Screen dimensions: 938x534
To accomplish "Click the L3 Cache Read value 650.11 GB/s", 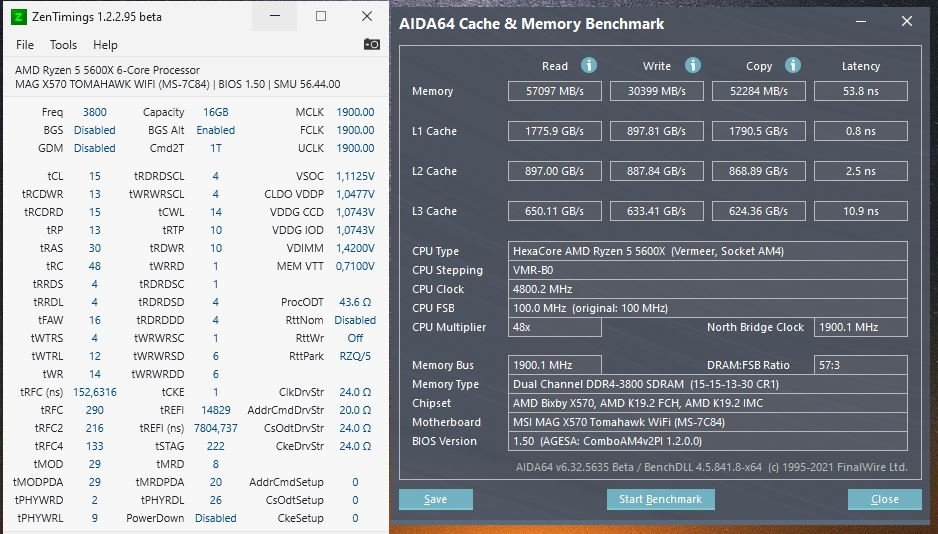I will (x=555, y=211).
